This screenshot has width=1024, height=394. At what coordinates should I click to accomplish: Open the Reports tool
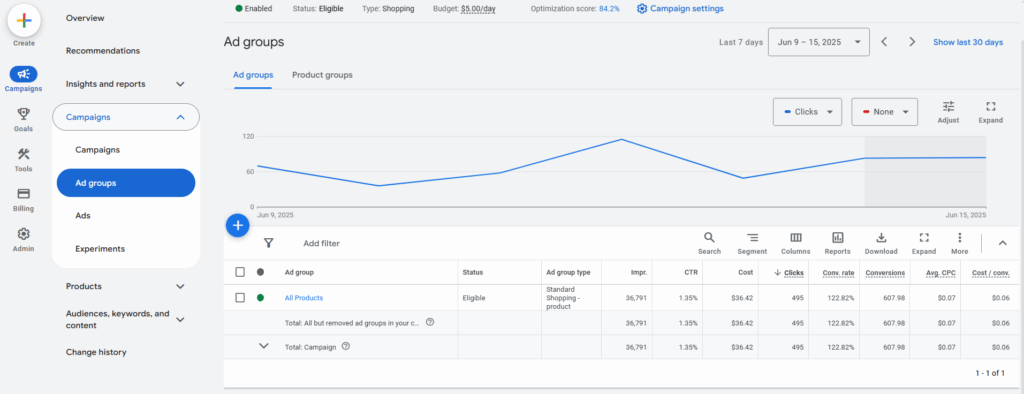(837, 243)
